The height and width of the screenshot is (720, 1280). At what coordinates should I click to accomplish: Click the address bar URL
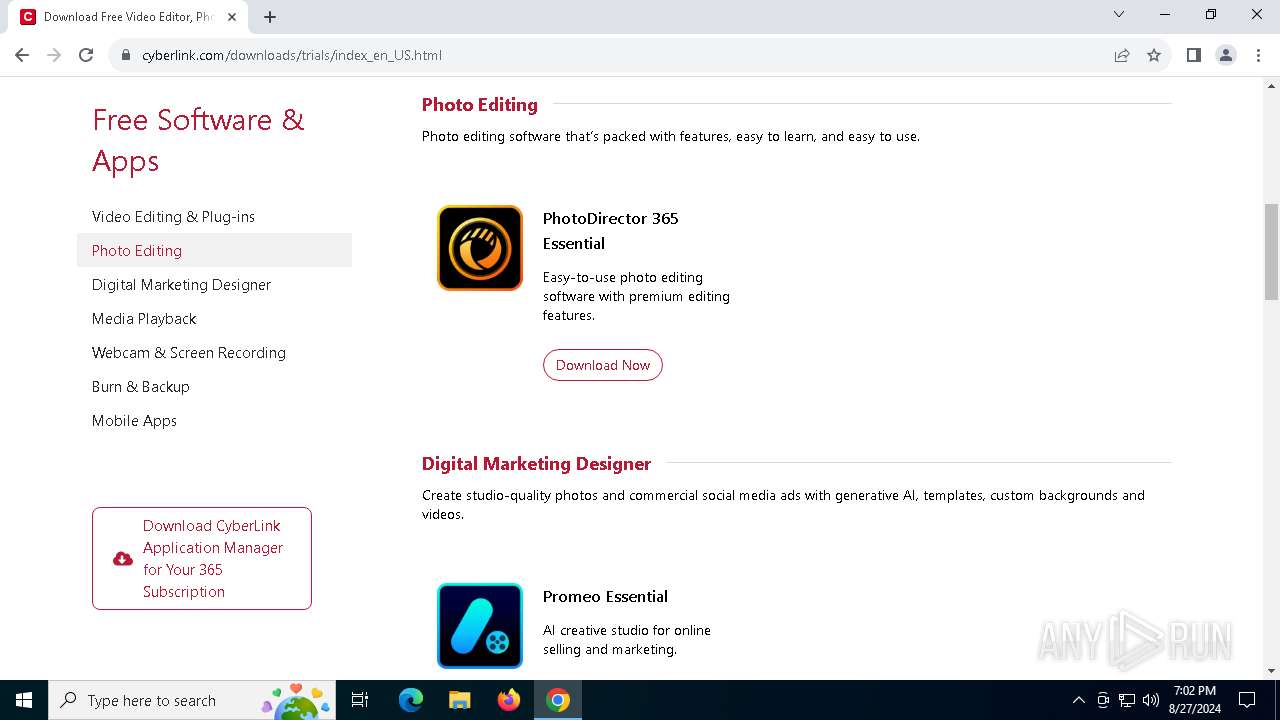click(292, 55)
